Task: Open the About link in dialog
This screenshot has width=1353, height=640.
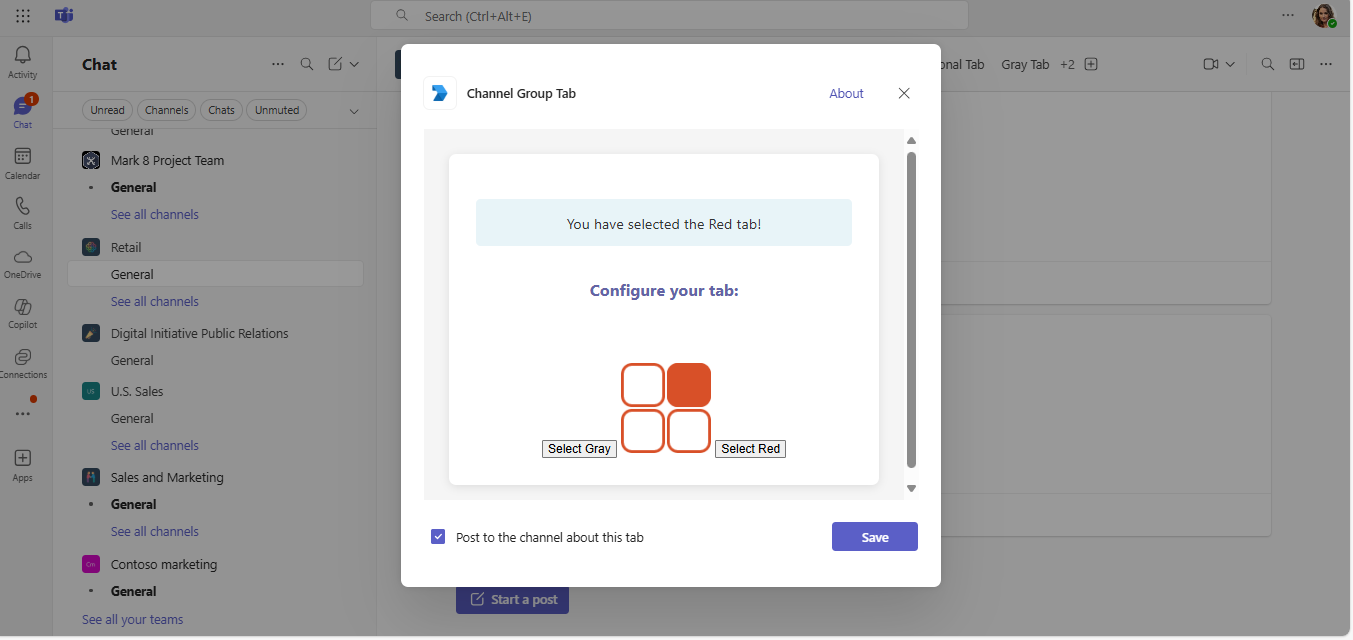Action: [846, 93]
